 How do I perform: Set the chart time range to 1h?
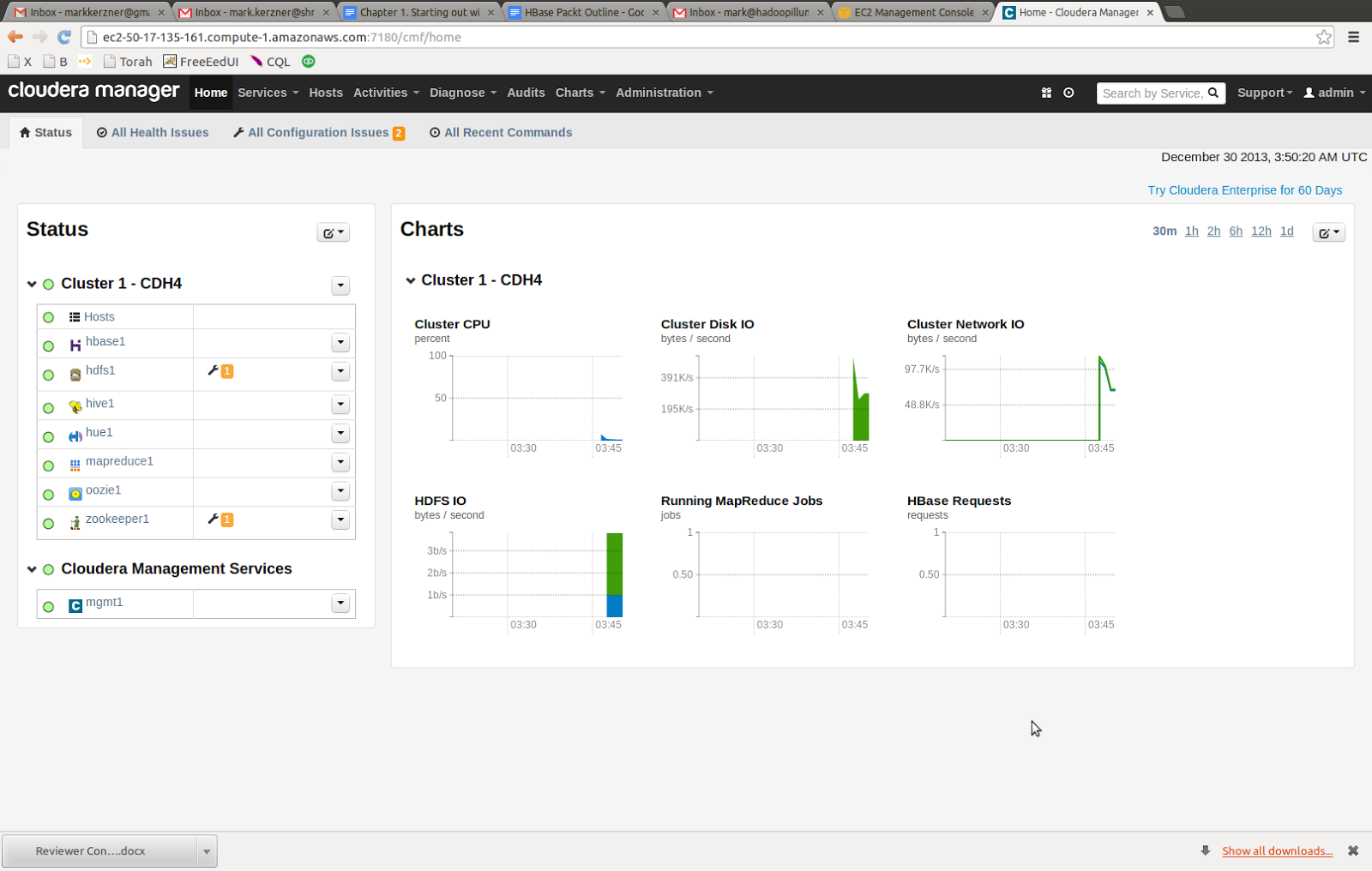click(x=1192, y=231)
